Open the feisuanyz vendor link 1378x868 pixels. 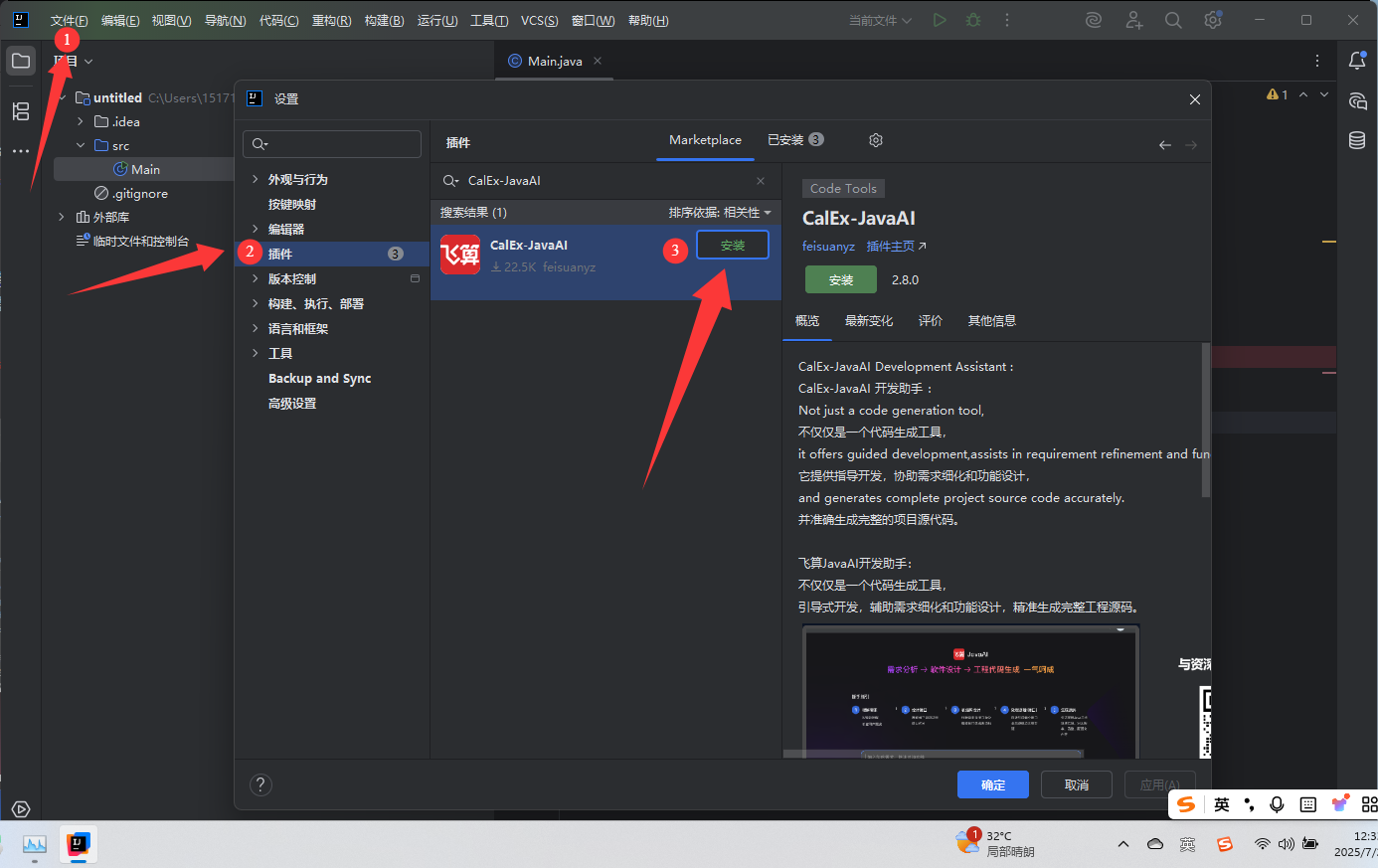point(828,246)
